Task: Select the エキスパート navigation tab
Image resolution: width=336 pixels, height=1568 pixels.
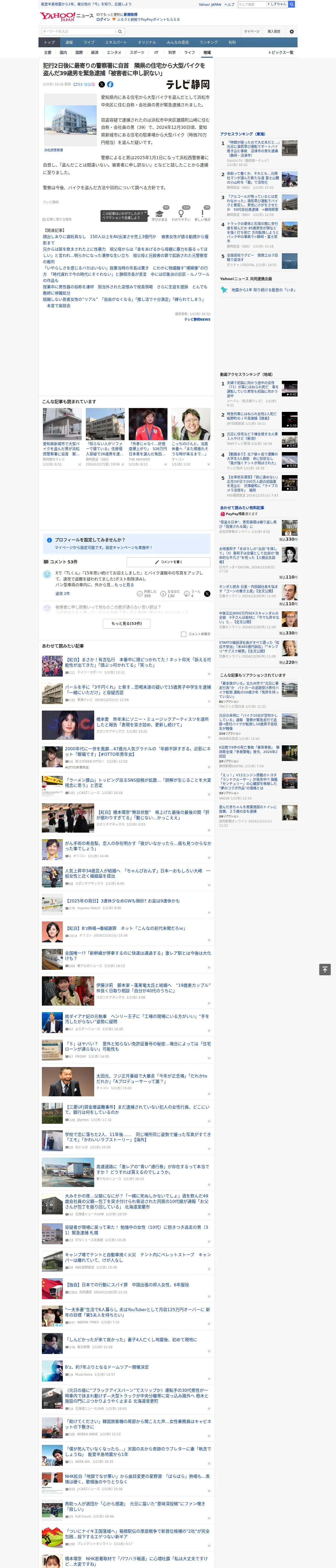Action: pos(116,43)
